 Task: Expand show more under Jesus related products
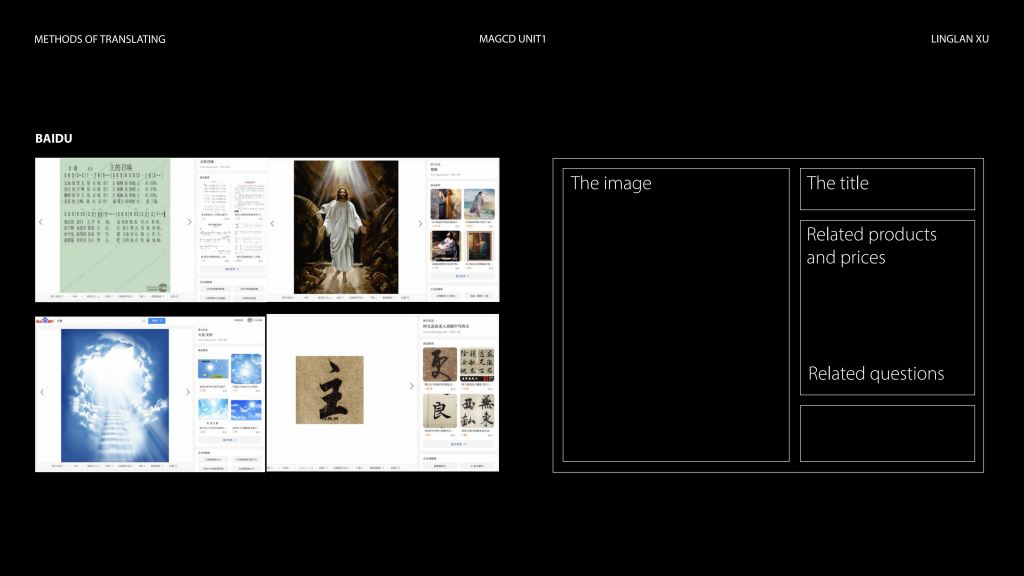[462, 276]
